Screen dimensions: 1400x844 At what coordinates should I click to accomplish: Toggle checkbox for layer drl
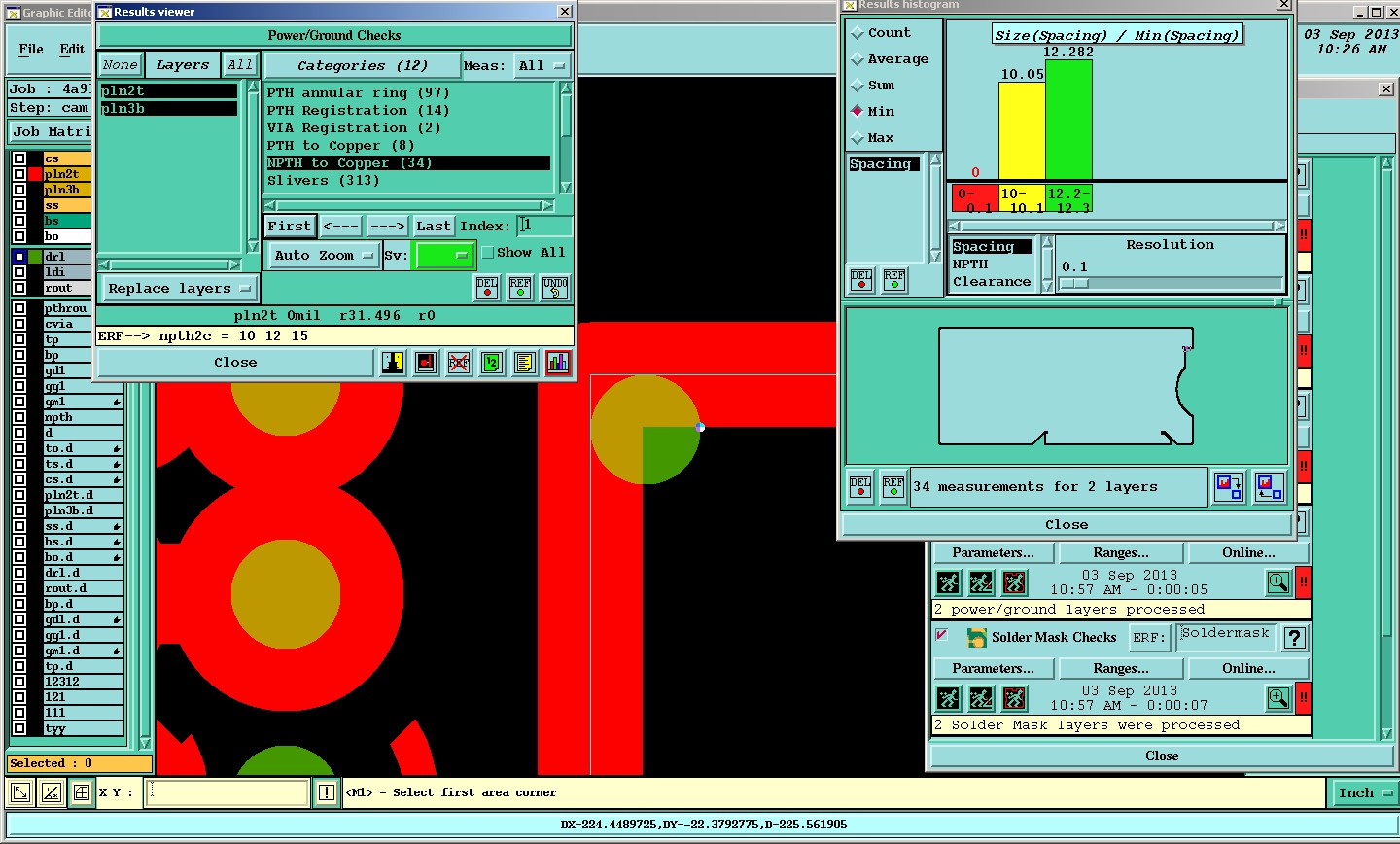pos(19,257)
